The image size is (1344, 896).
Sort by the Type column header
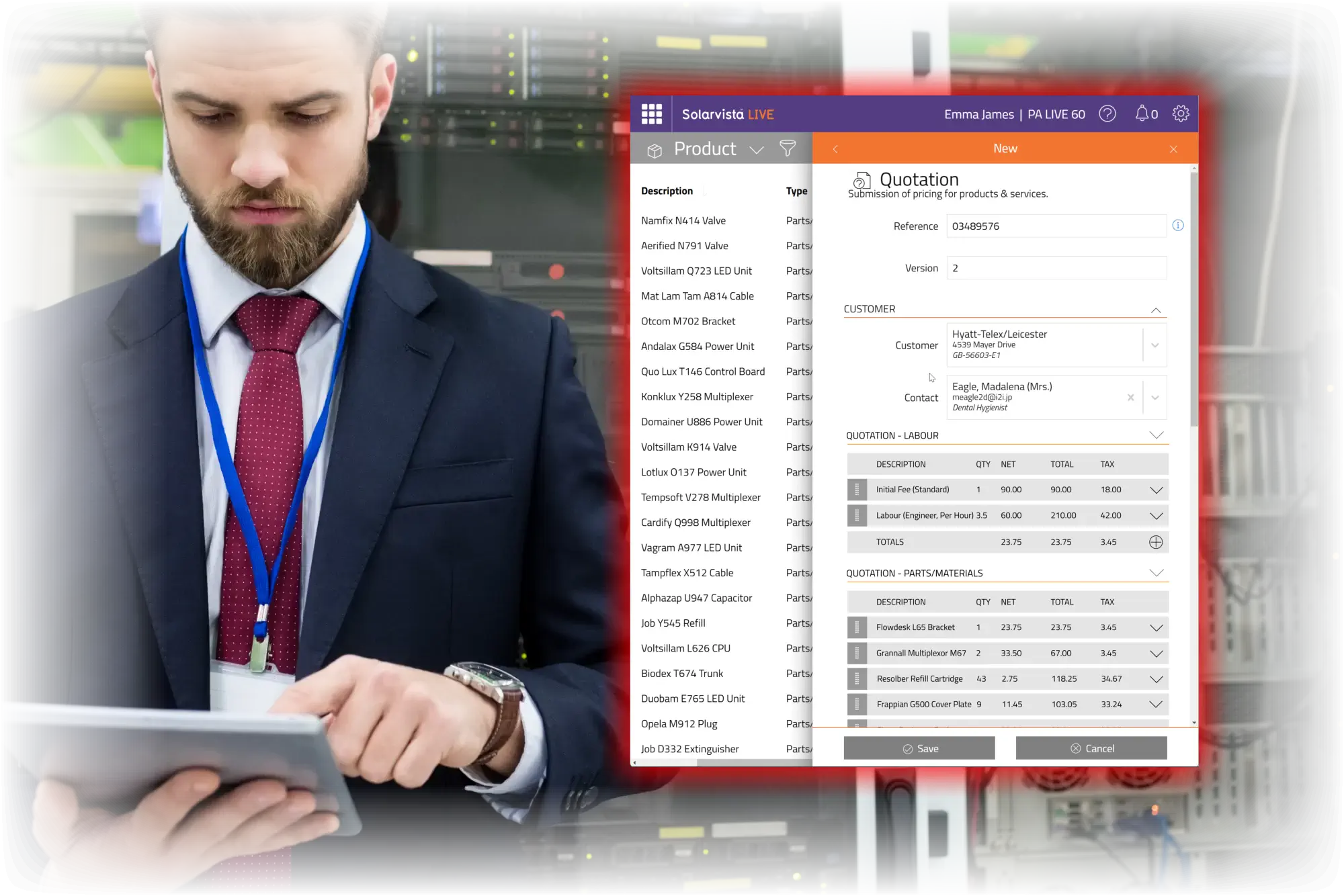point(797,191)
